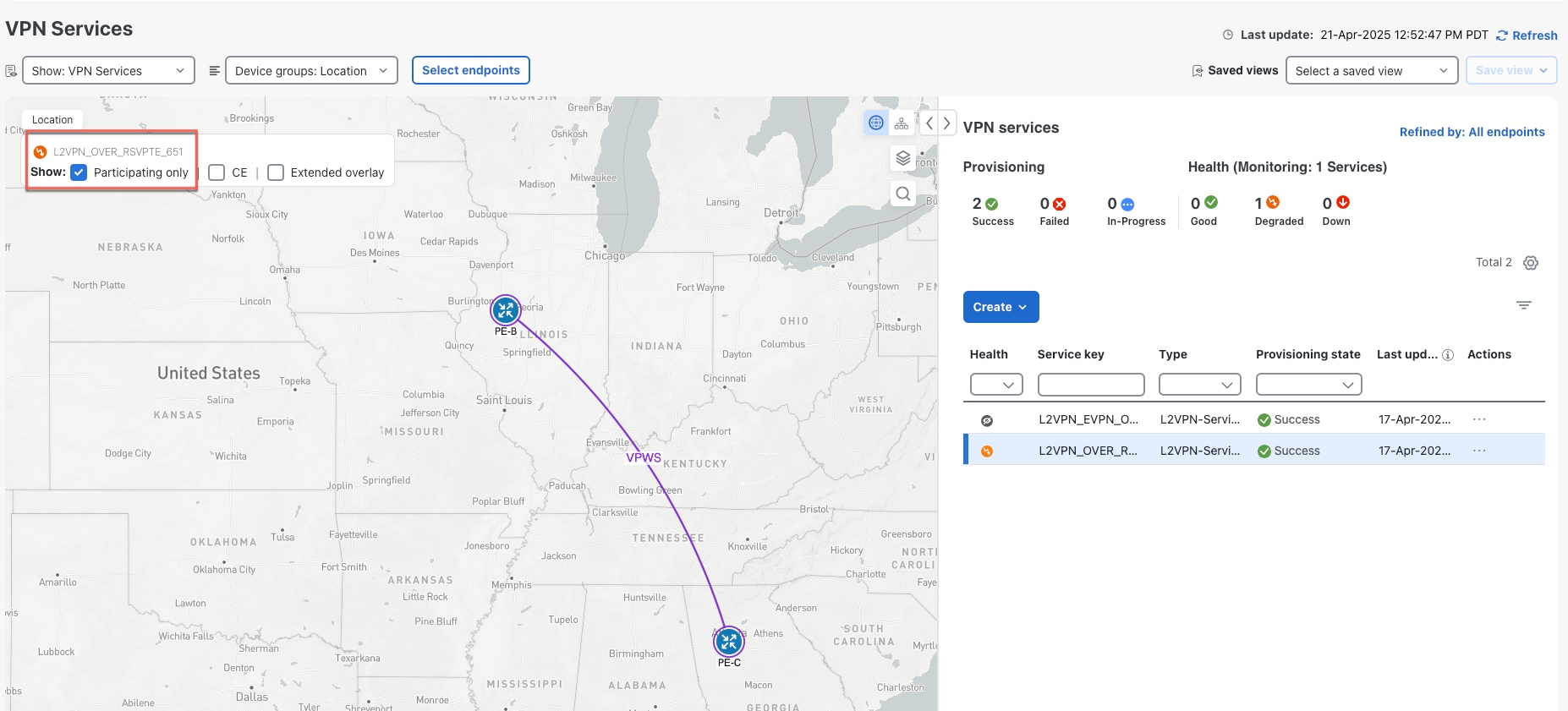Click the Refresh link
The width and height of the screenshot is (1568, 711).
1527,36
